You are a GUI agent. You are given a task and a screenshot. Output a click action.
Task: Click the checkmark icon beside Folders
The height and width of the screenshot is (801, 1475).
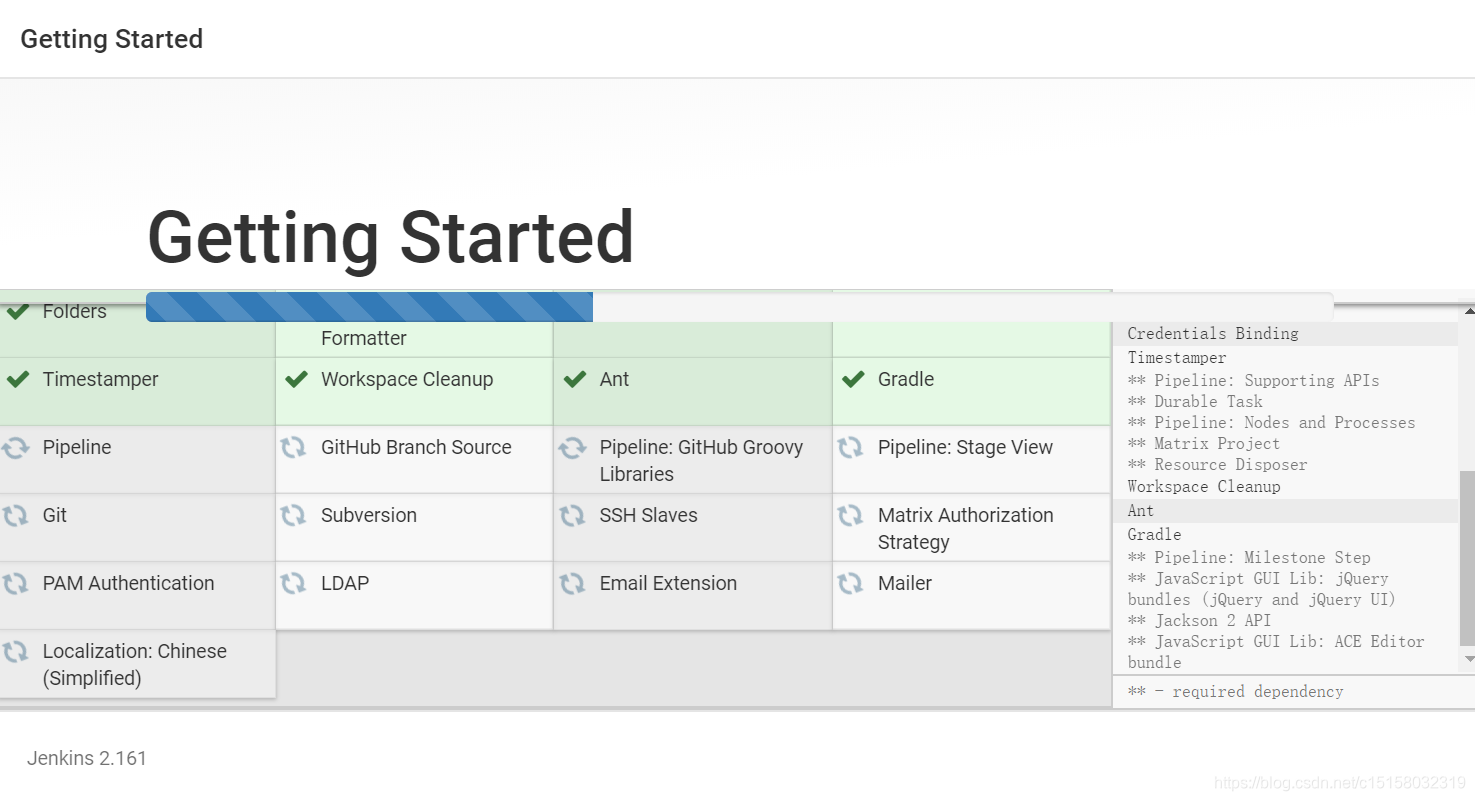click(17, 312)
